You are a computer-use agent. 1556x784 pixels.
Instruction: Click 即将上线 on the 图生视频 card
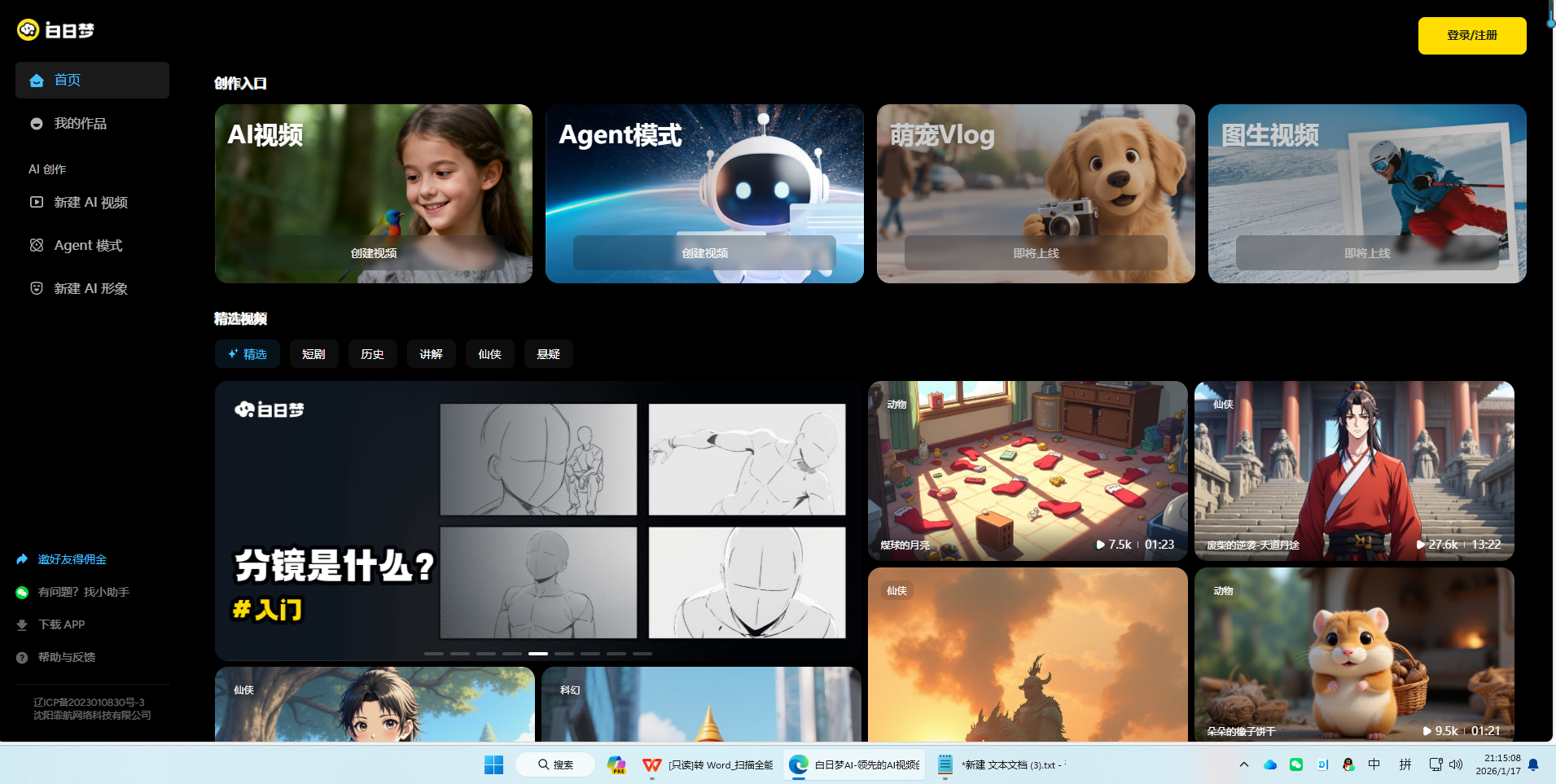coord(1367,253)
